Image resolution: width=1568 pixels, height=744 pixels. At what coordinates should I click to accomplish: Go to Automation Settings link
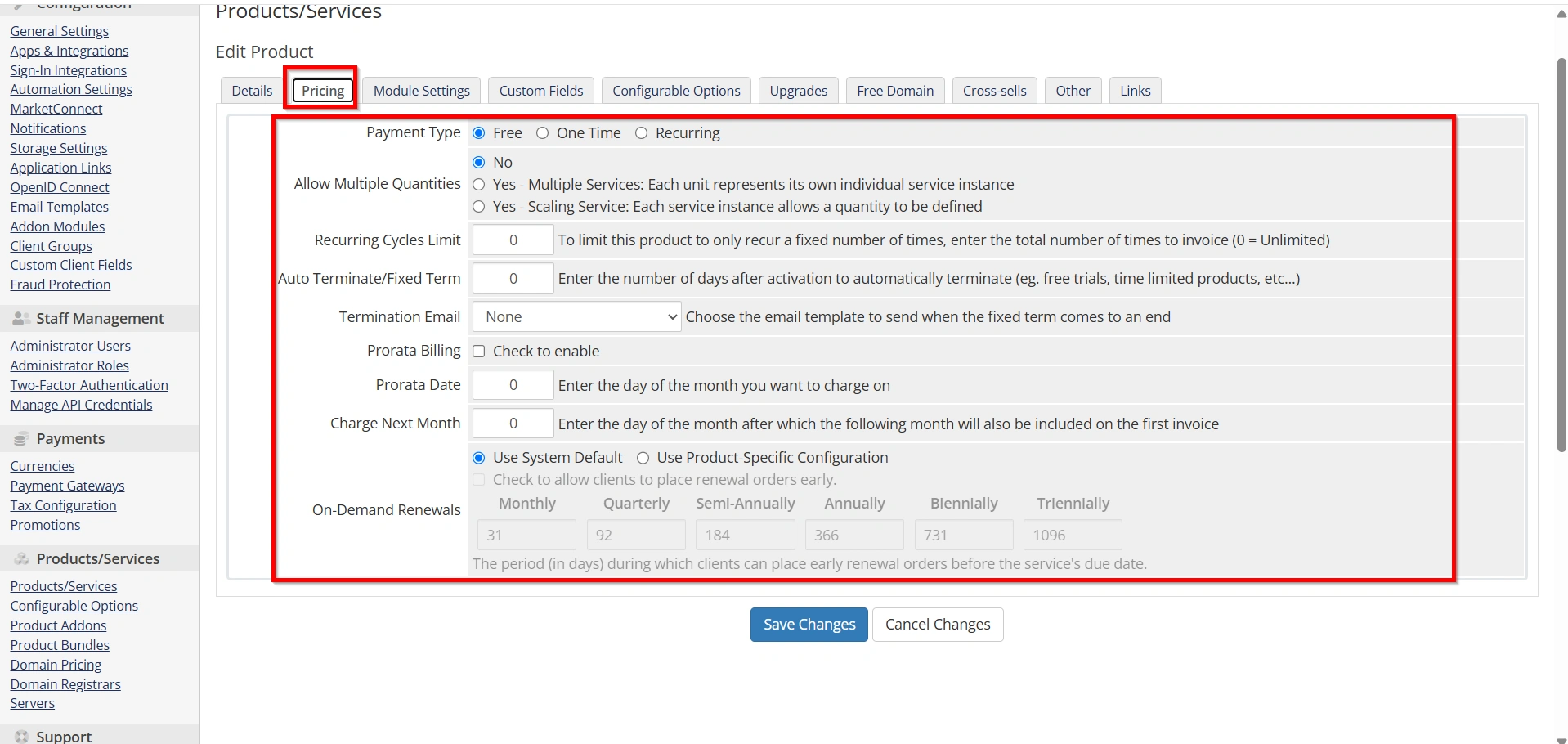71,89
